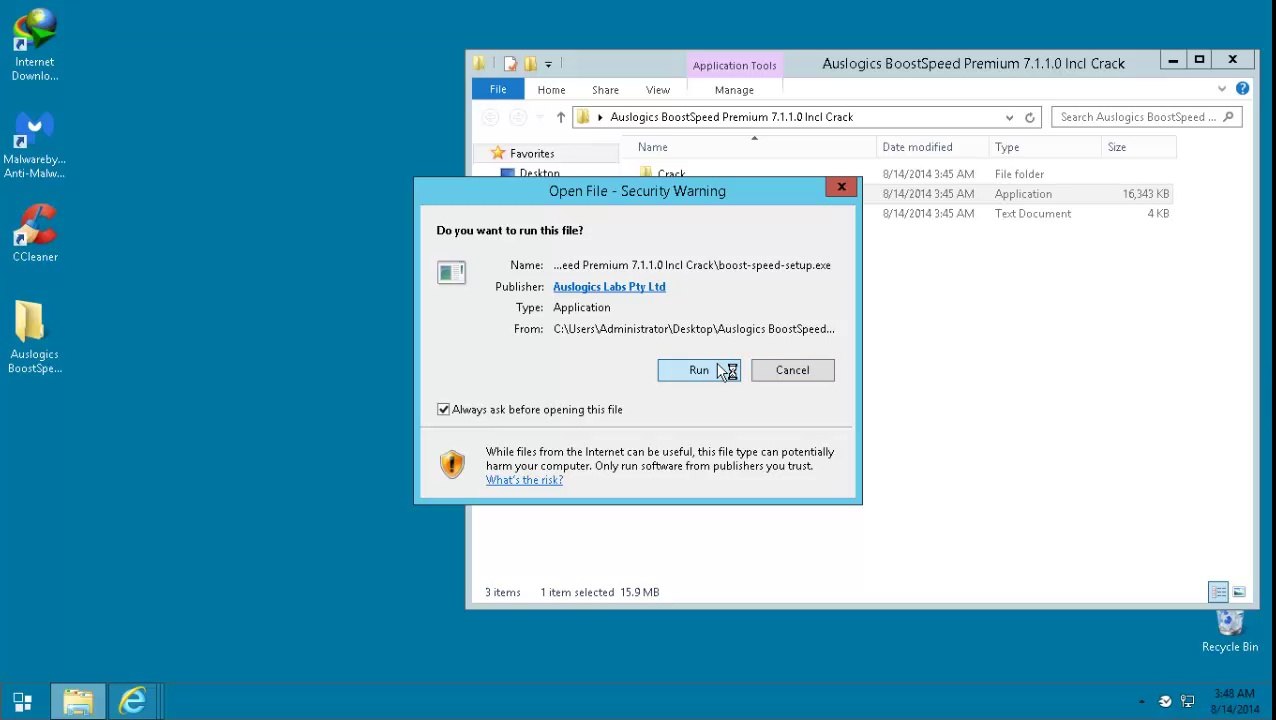Click the Properties quick access icon
The image size is (1276, 720).
coord(510,64)
